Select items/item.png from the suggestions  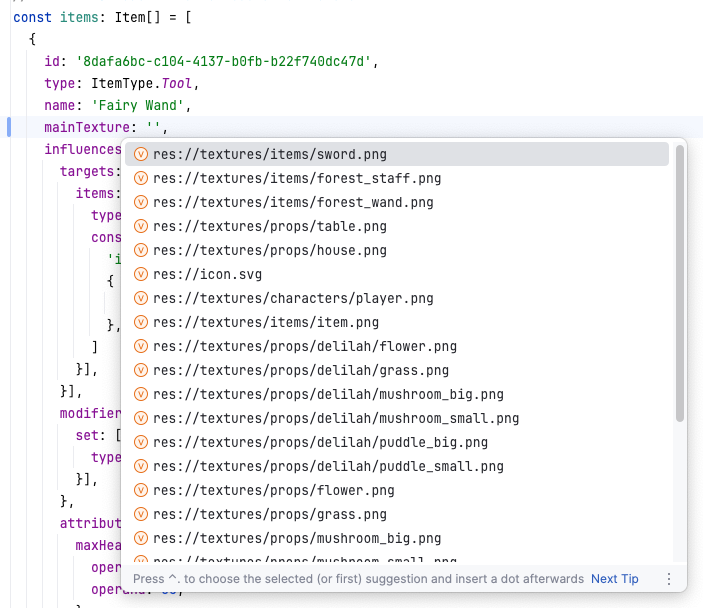(x=265, y=323)
